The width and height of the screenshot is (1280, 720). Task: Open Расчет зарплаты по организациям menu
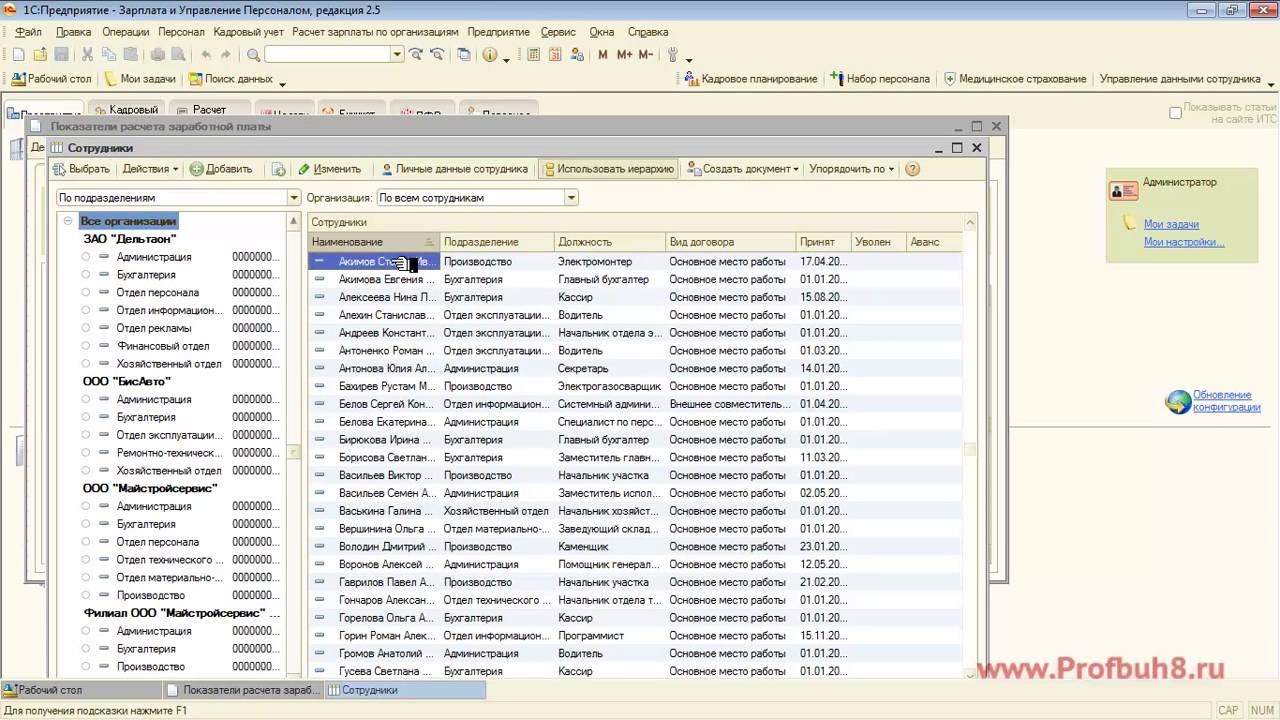[x=375, y=32]
